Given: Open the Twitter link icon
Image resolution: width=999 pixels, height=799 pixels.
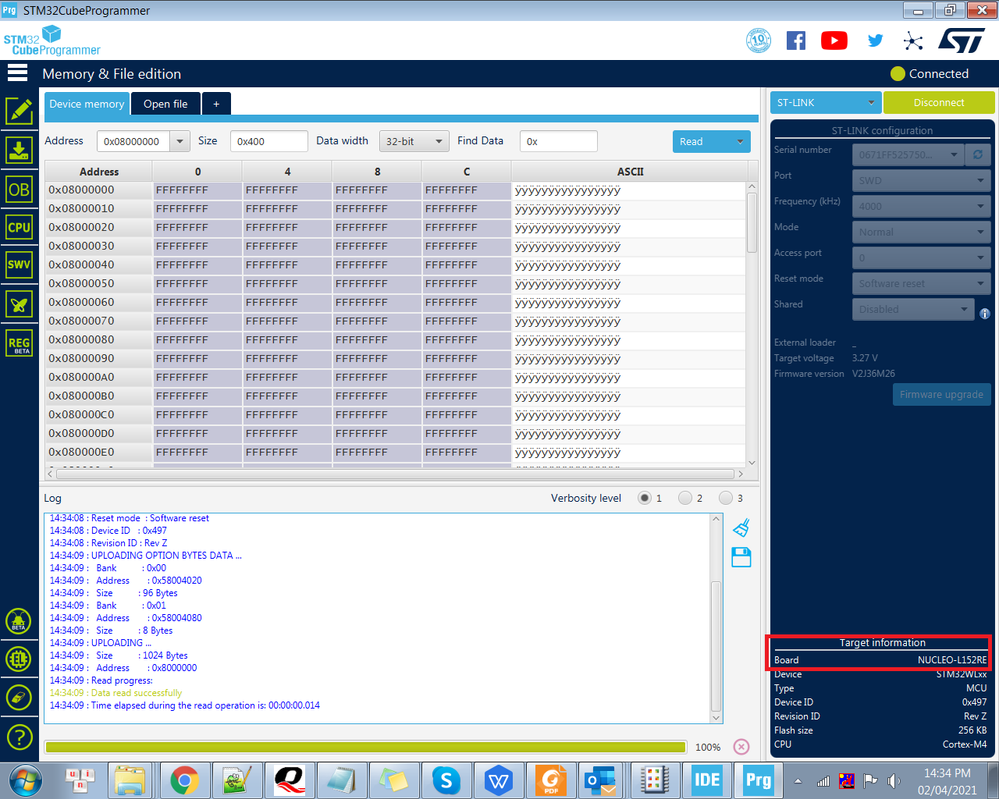Looking at the screenshot, I should point(875,41).
